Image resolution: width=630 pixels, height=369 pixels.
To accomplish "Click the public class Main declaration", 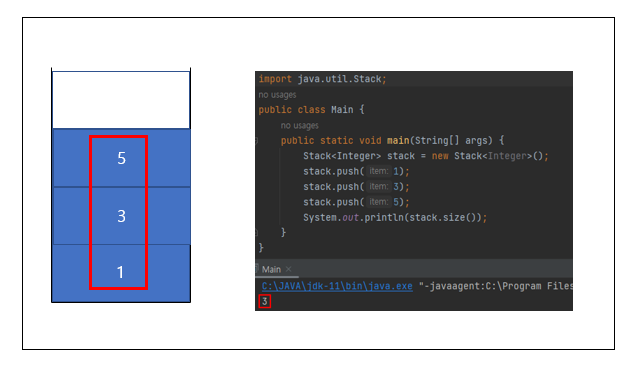I will pos(311,110).
